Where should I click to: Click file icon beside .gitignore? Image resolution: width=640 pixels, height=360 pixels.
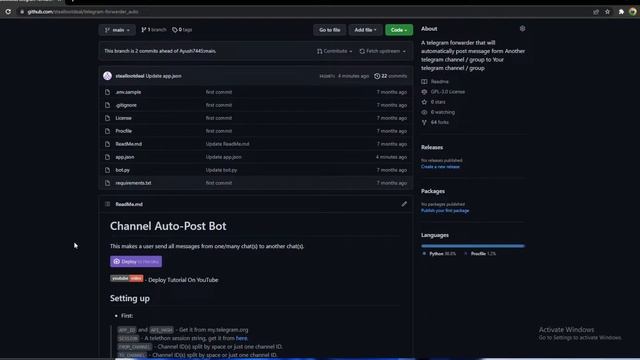[x=107, y=105]
